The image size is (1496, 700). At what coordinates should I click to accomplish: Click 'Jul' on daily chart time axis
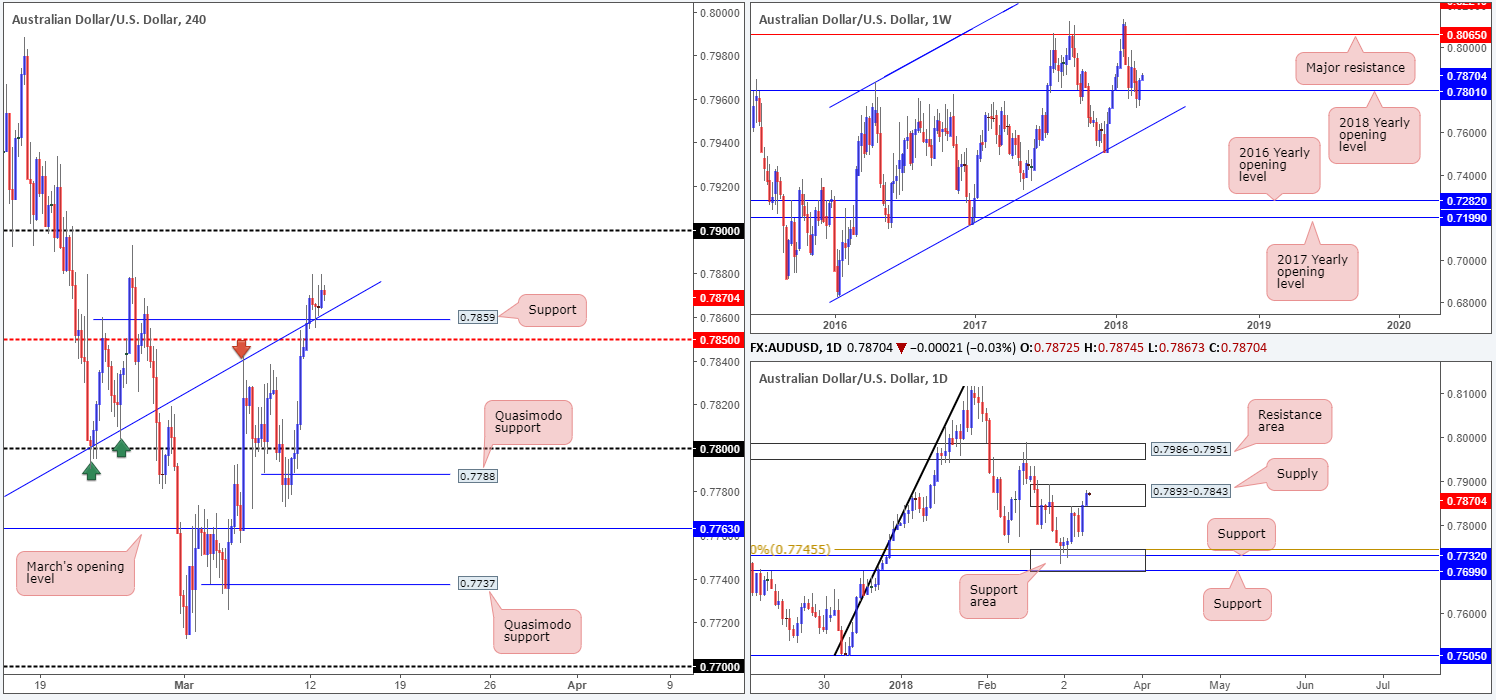(x=1383, y=686)
